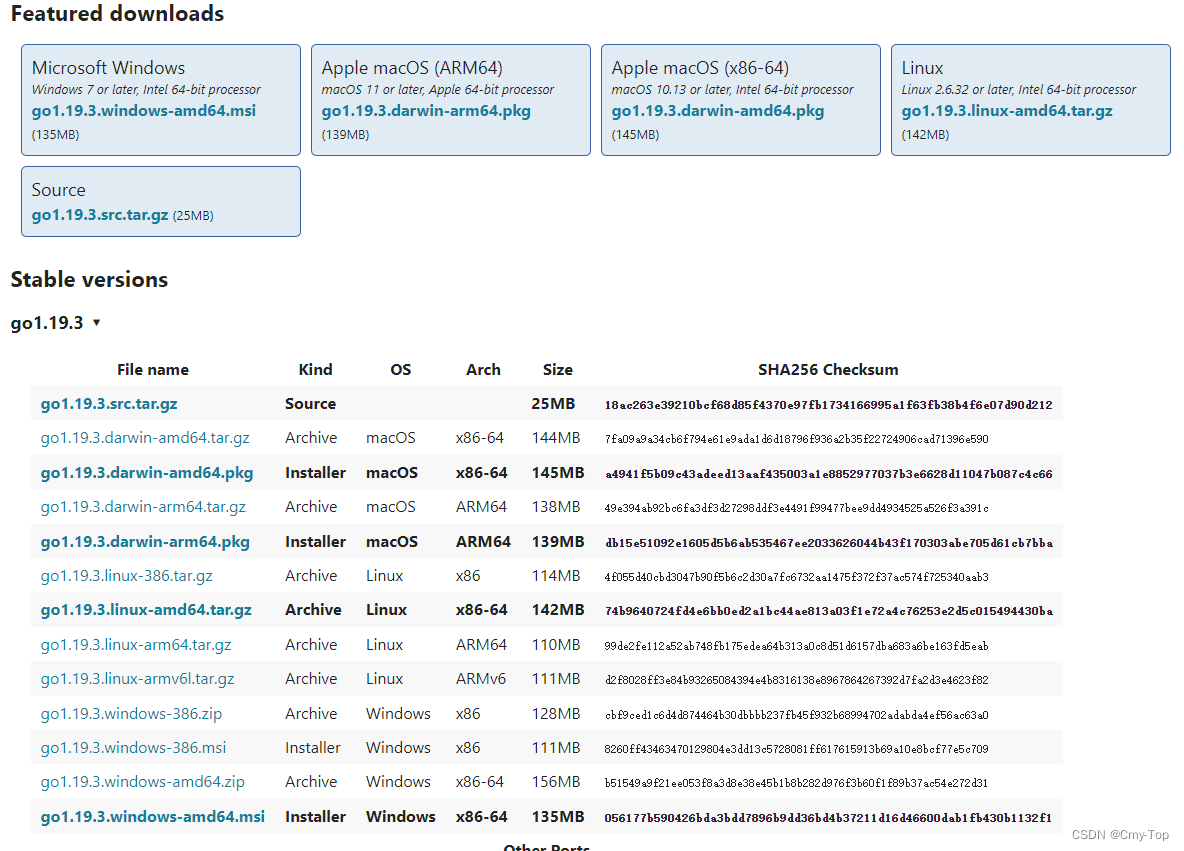
Task: Click ARMv6 arch cell in linux-armv6l row
Action: [x=480, y=679]
